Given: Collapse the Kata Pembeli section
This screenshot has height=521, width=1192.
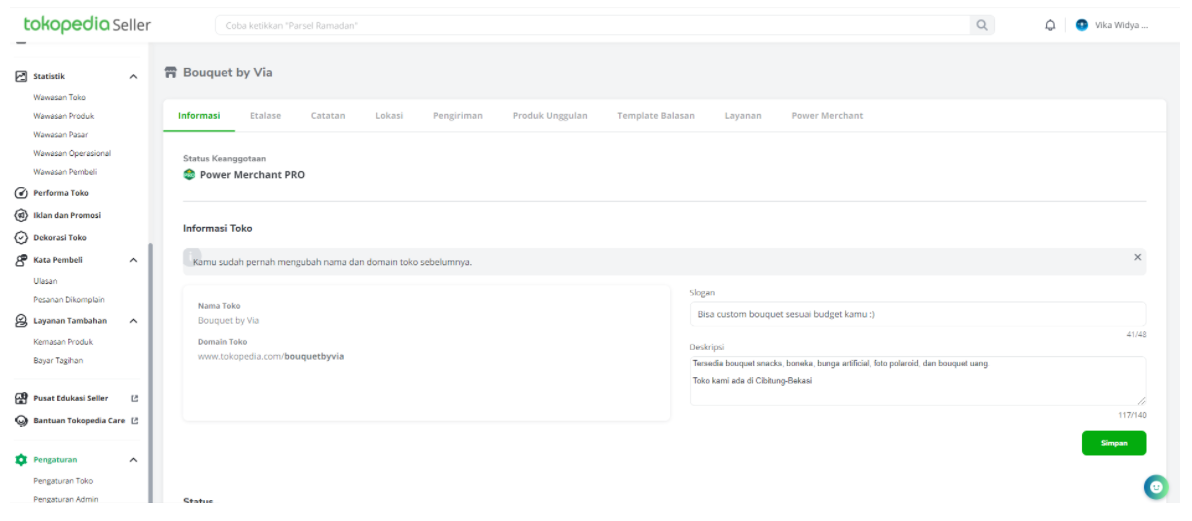Looking at the screenshot, I should (x=133, y=260).
